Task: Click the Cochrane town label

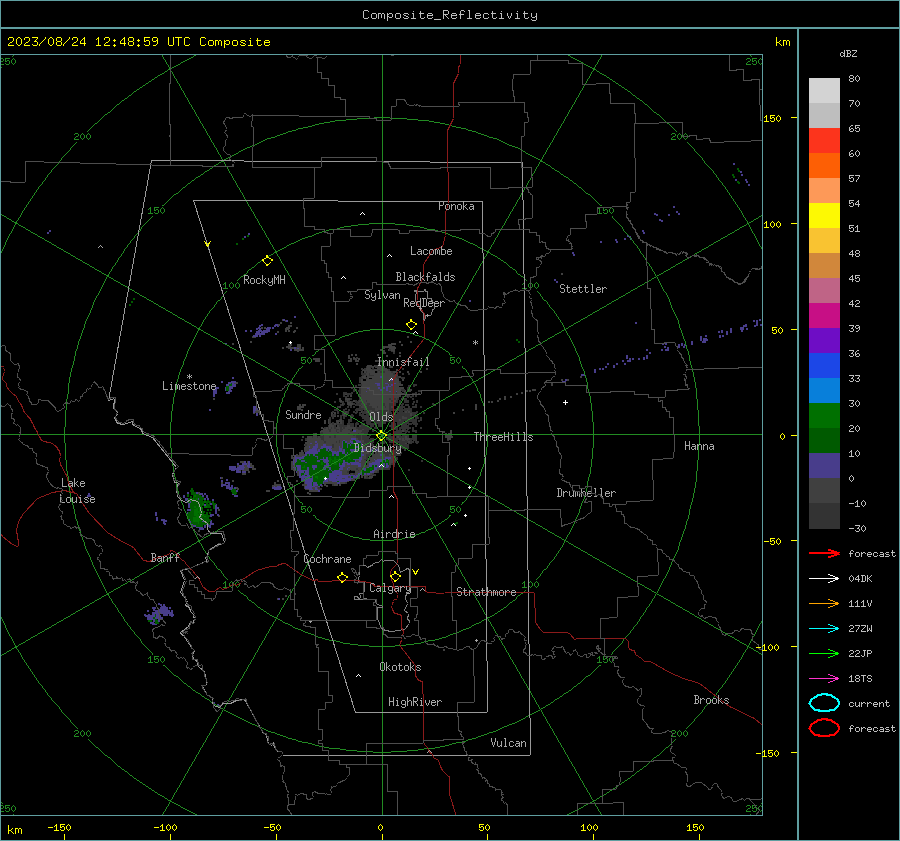Action: click(x=327, y=559)
